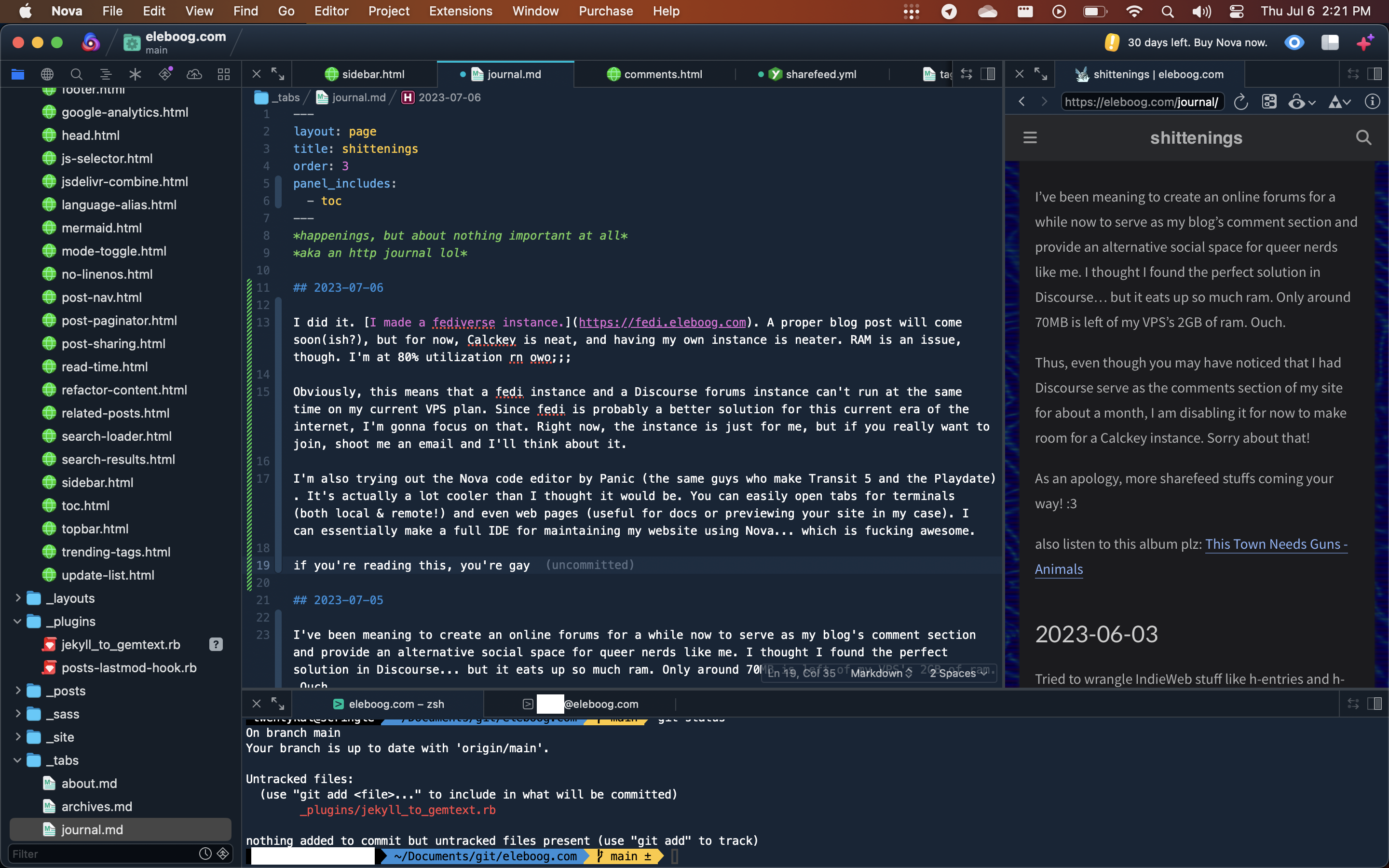Open posts-lastmod-hook.rb file
The image size is (1389, 868).
click(129, 668)
